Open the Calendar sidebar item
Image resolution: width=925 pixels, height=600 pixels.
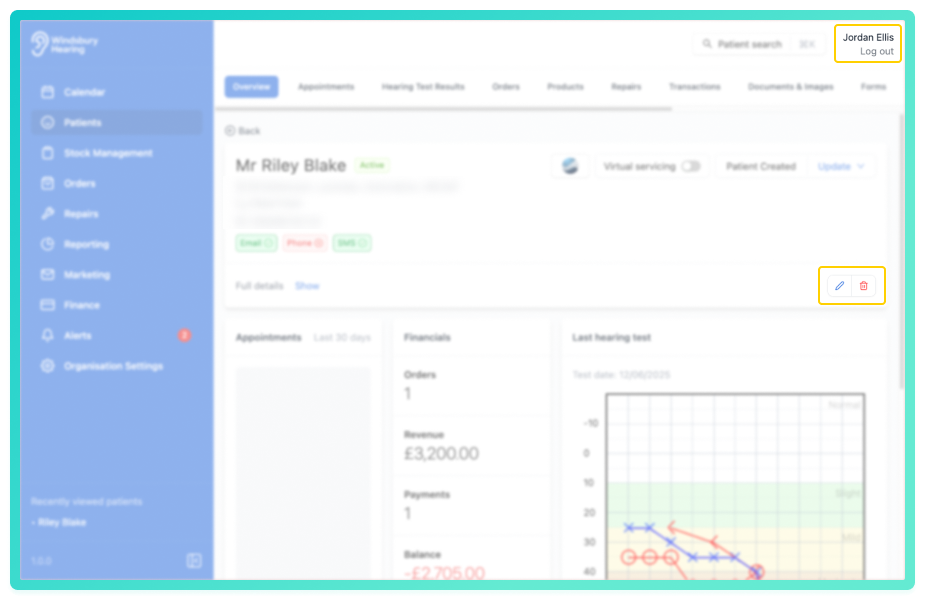point(116,92)
